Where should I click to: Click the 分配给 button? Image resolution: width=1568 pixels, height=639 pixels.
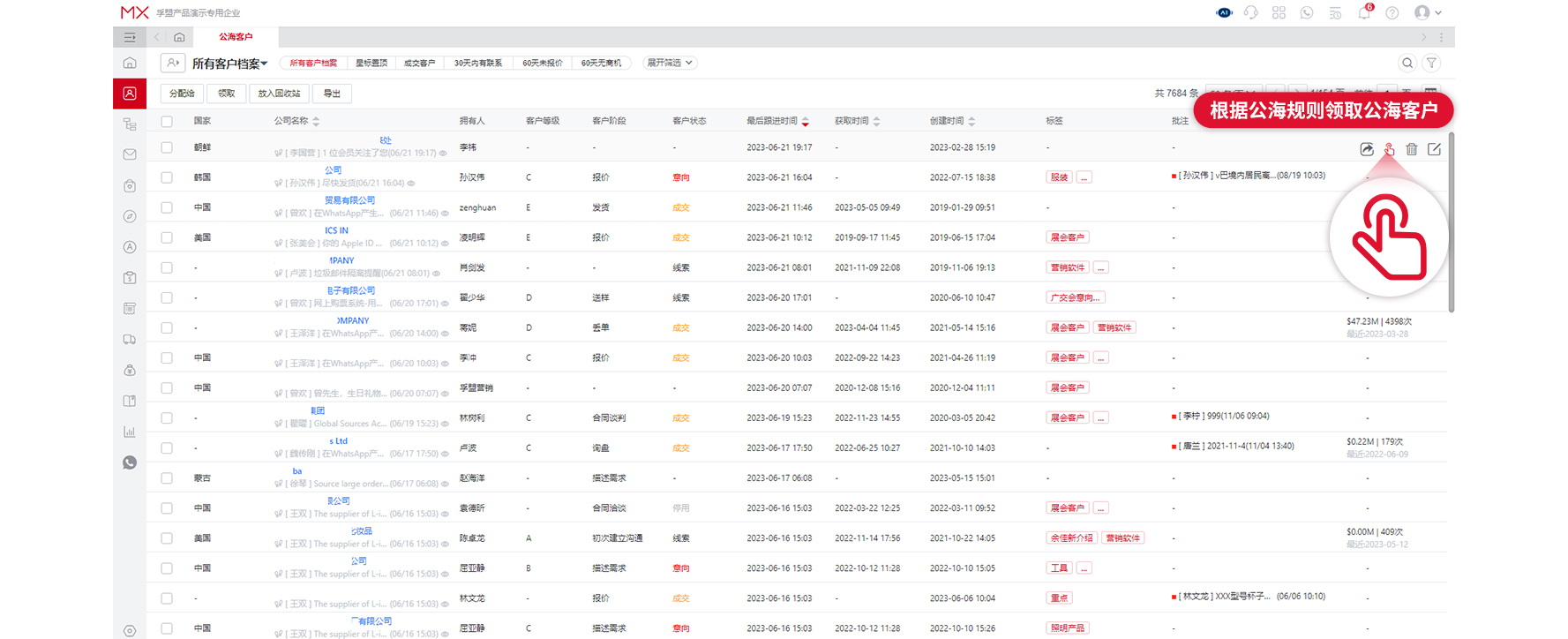(x=182, y=94)
